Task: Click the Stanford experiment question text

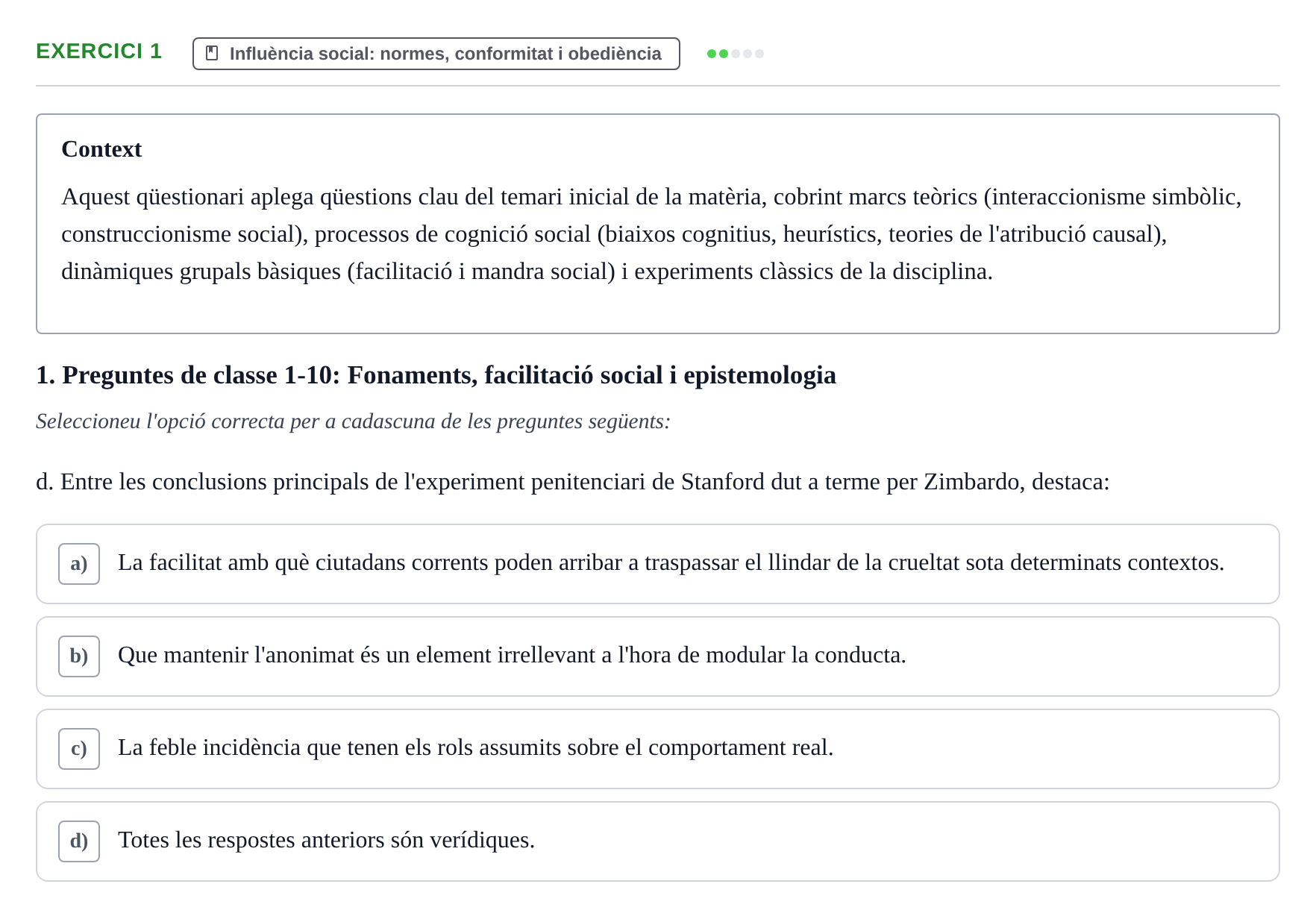Action: coord(573,482)
